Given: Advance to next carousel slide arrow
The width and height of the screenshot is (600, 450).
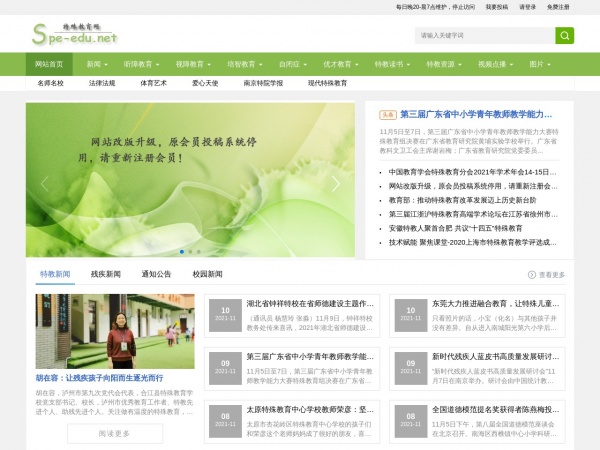Looking at the screenshot, I should pos(336,183).
